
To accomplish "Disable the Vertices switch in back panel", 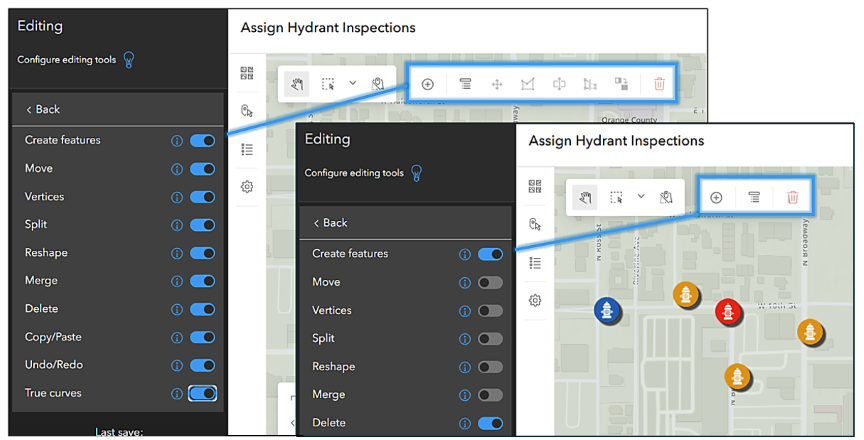I will pos(202,197).
